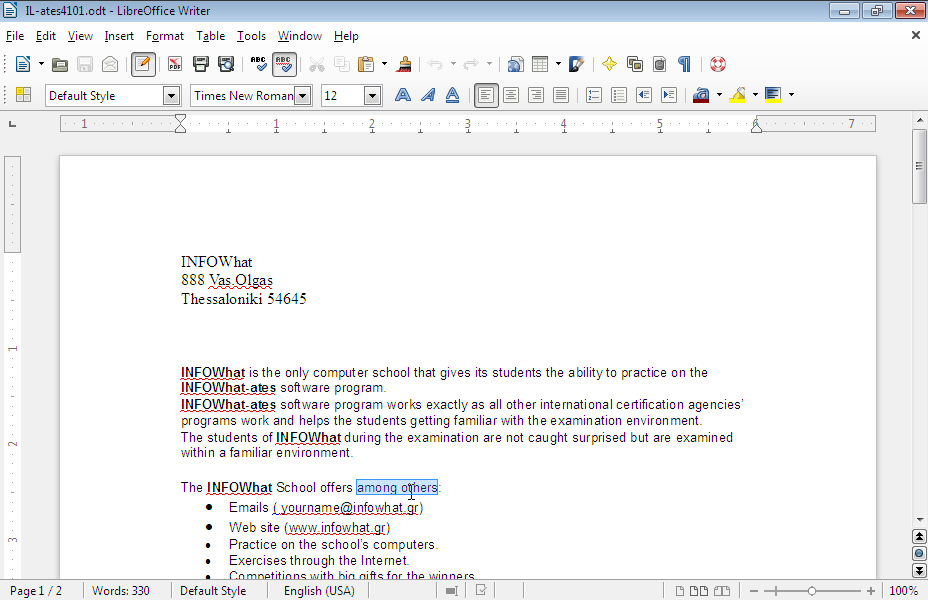Apply Bold formatting icon

pos(402,95)
